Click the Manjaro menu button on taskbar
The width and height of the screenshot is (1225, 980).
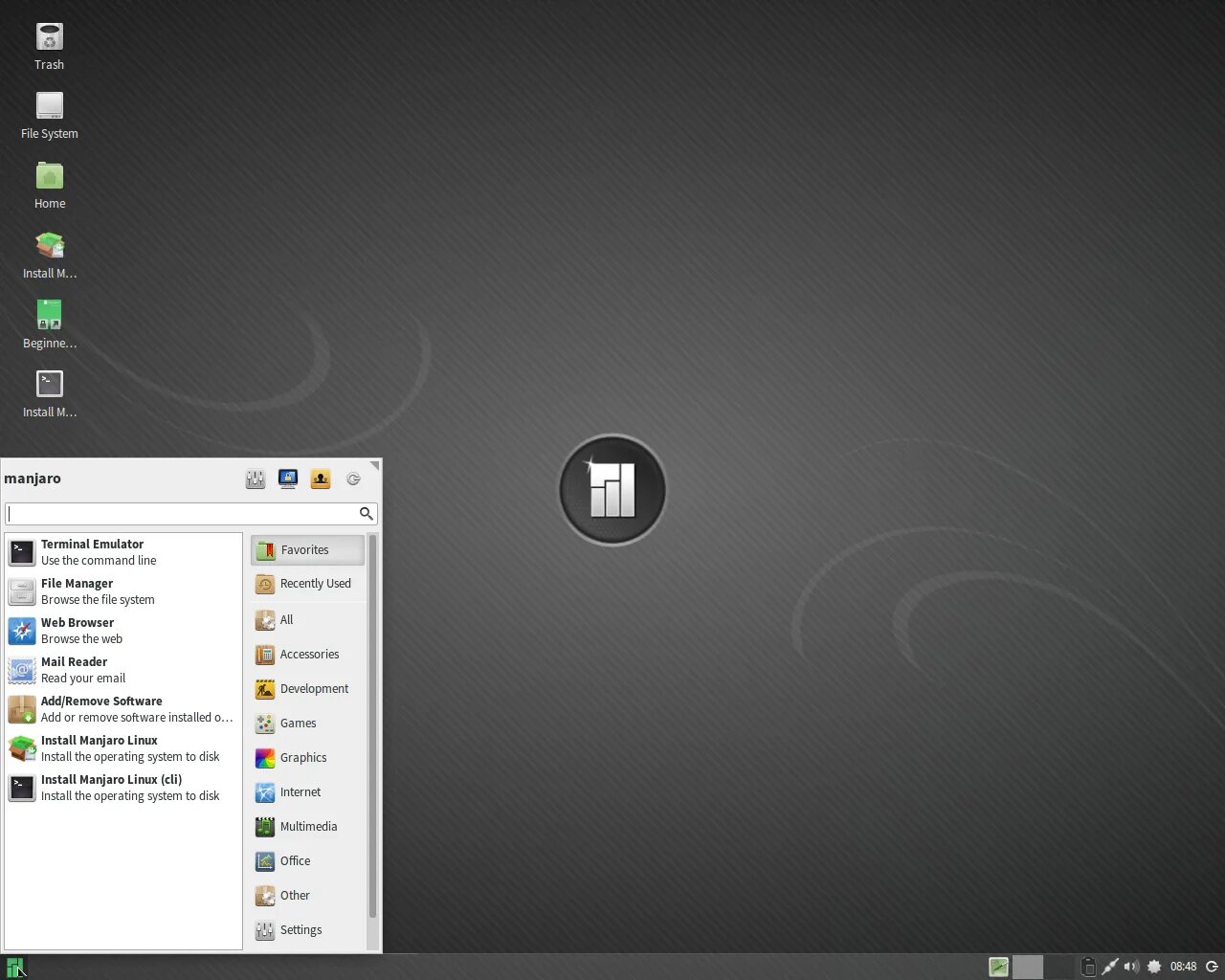point(14,967)
